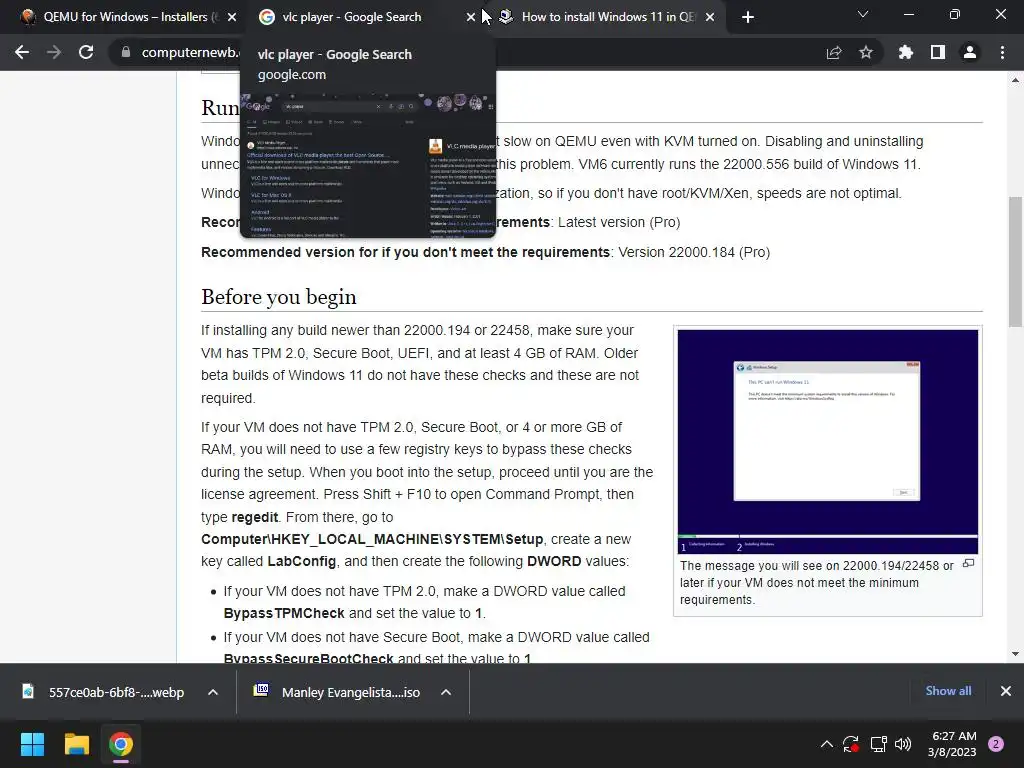Image resolution: width=1024 pixels, height=768 pixels.
Task: Reload the current page
Action: point(86,52)
